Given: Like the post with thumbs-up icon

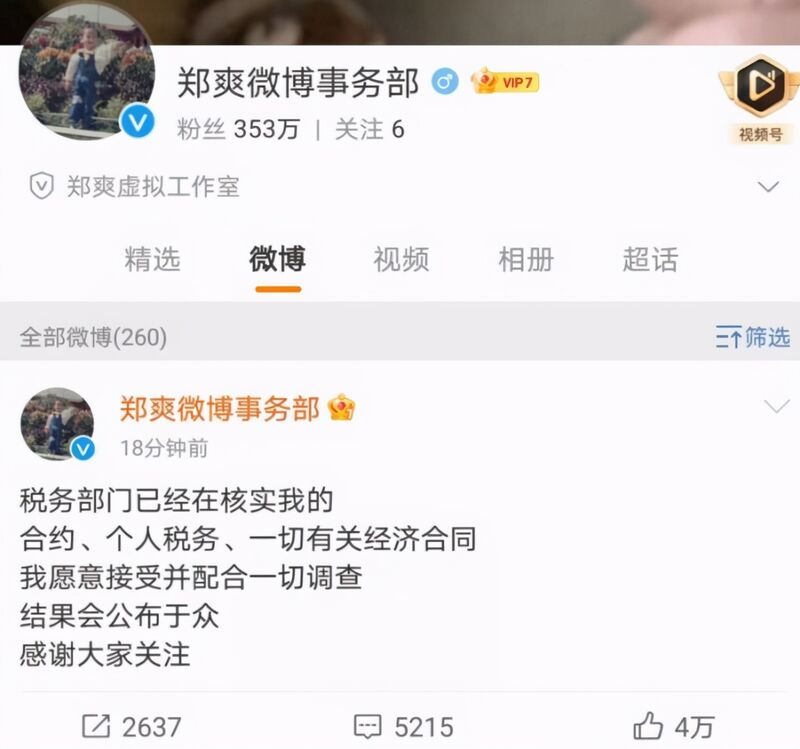Looking at the screenshot, I should click(648, 726).
